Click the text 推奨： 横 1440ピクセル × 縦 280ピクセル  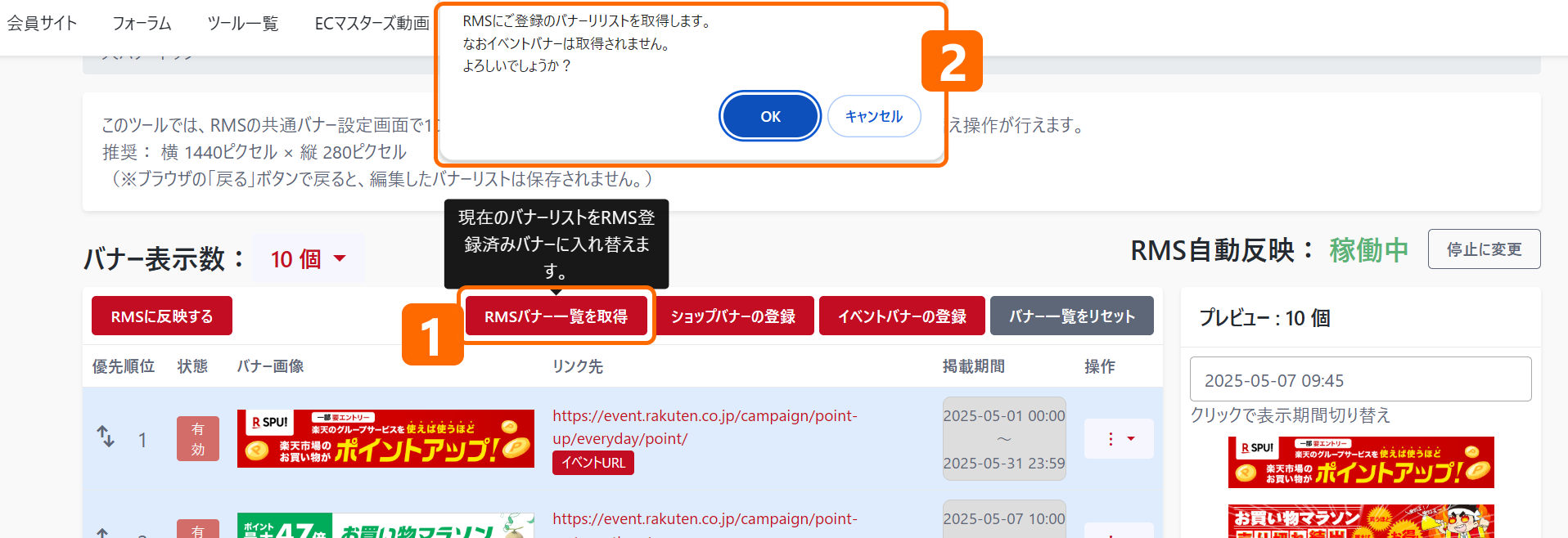tap(255, 152)
